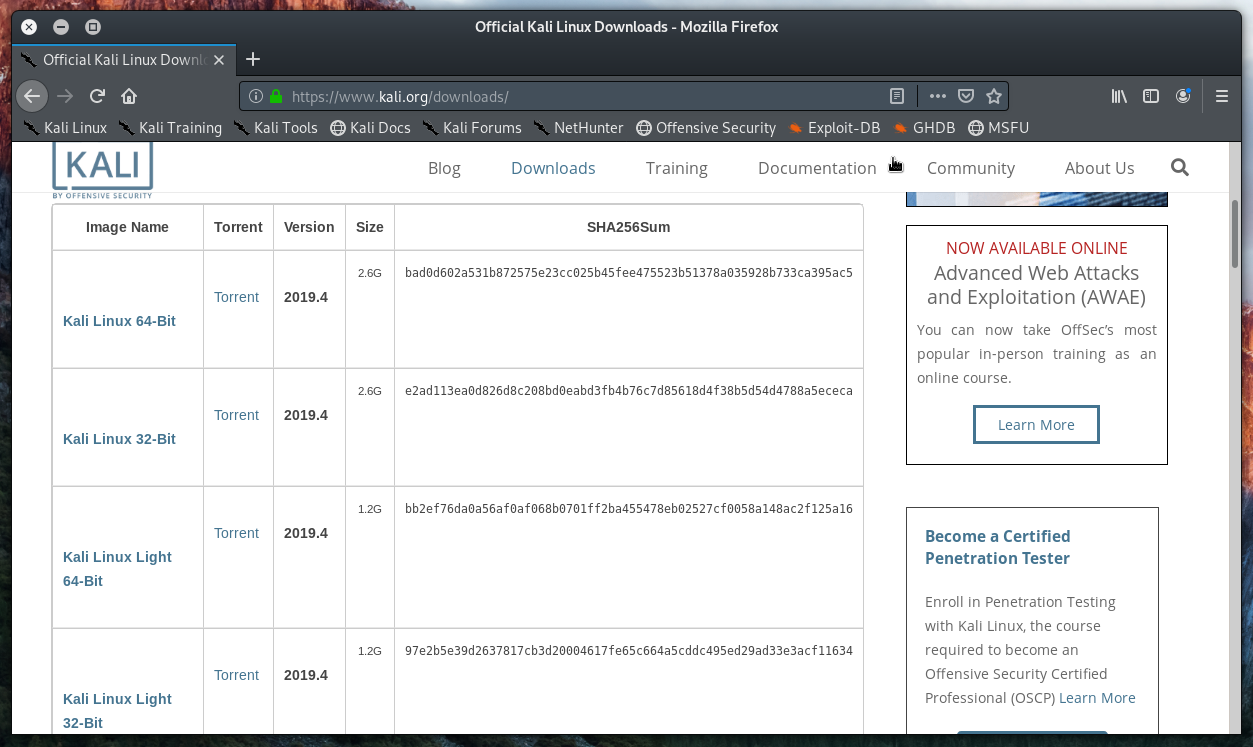
Task: Click the Kali Linux Light 64-Bit link
Action: (117, 569)
